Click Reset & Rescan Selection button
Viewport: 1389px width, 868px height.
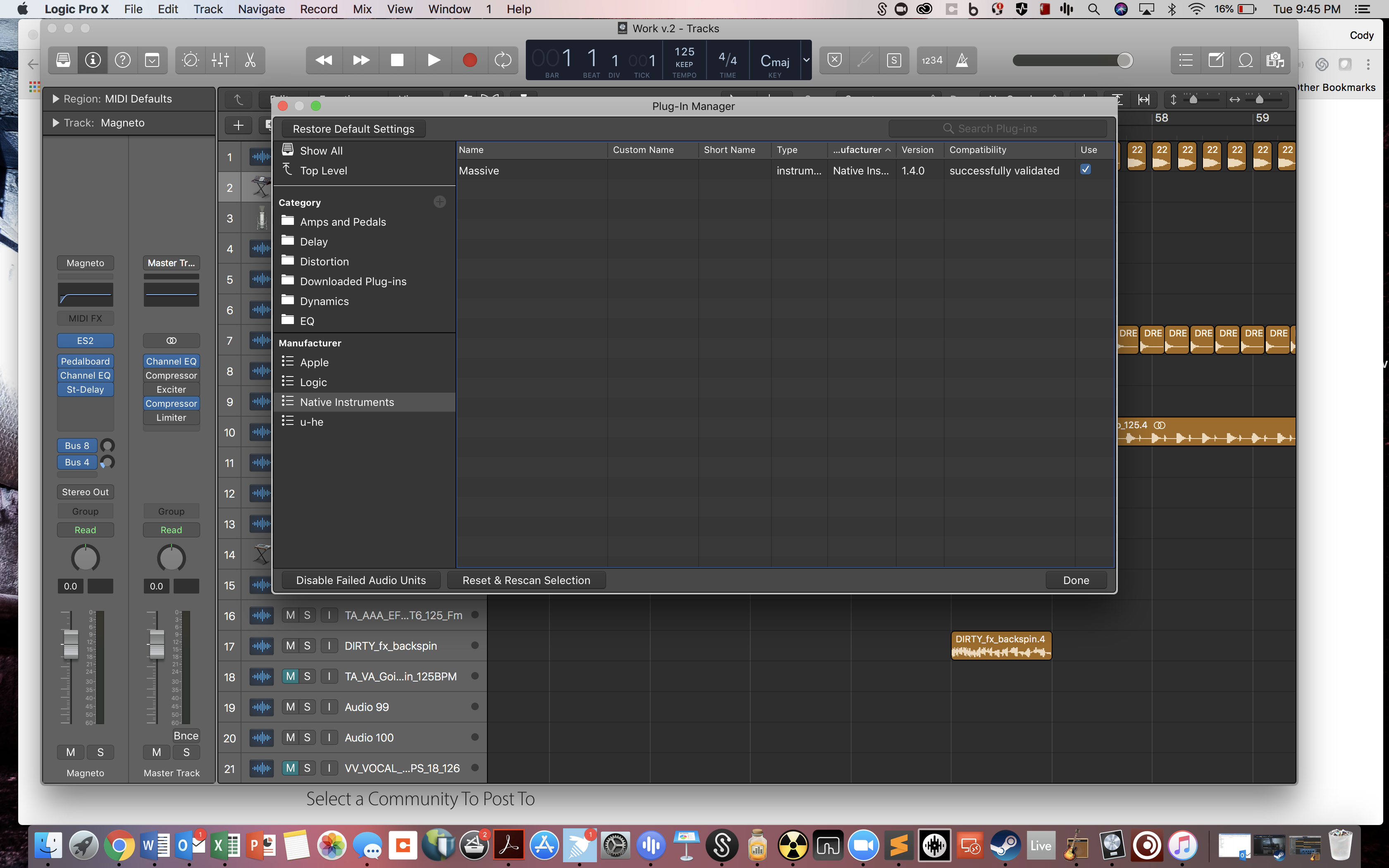(526, 580)
